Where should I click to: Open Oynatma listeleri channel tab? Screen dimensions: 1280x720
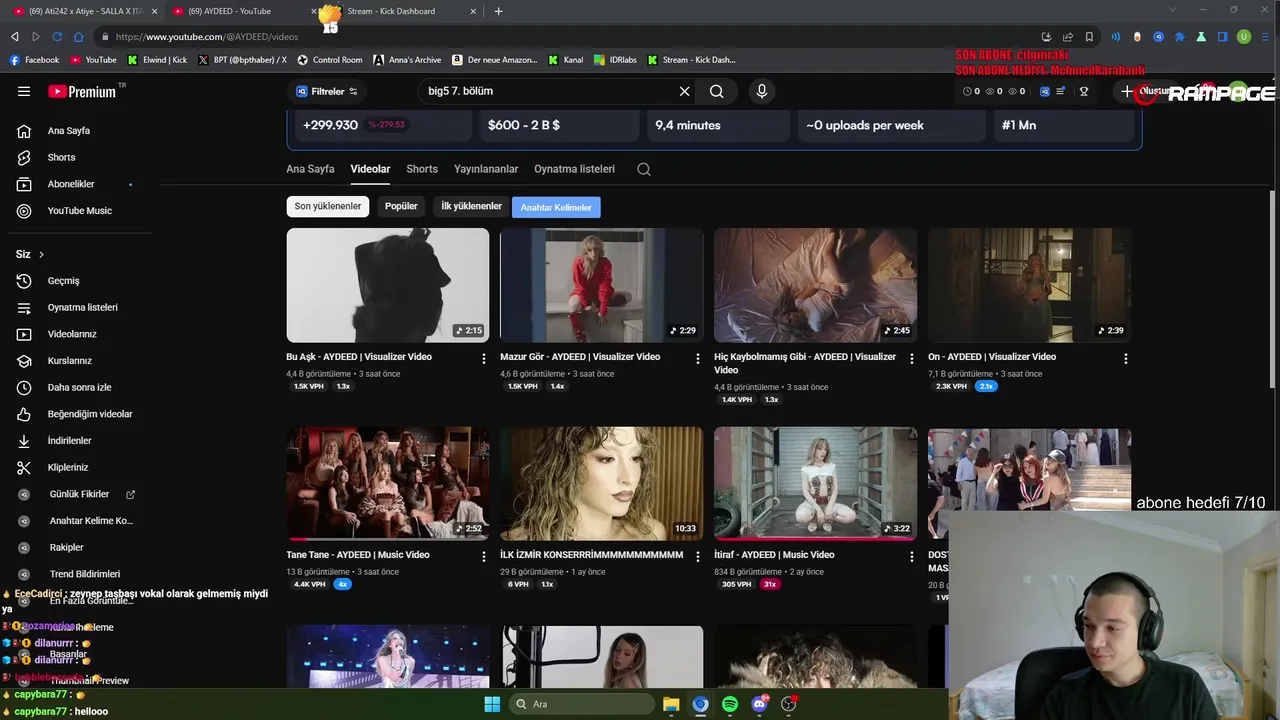(x=574, y=169)
